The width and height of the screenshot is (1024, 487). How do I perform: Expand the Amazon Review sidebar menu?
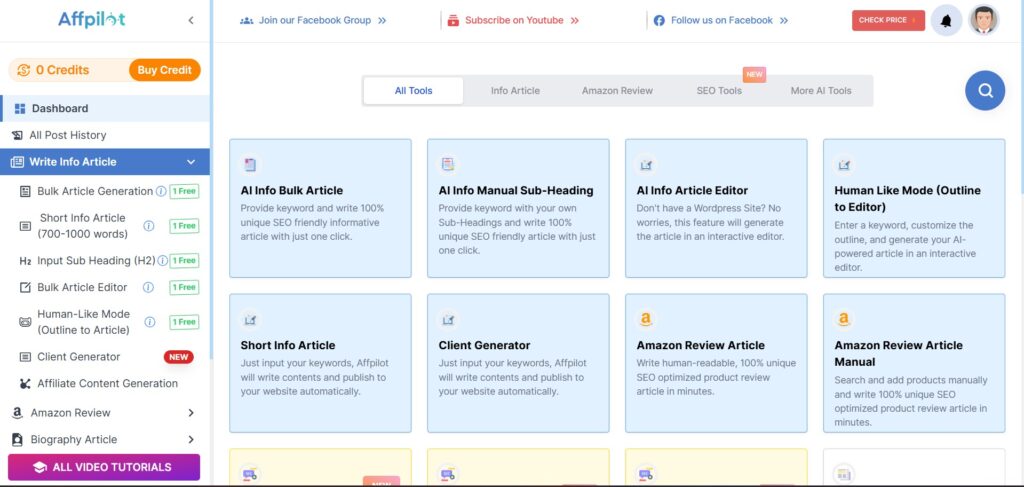pyautogui.click(x=191, y=413)
